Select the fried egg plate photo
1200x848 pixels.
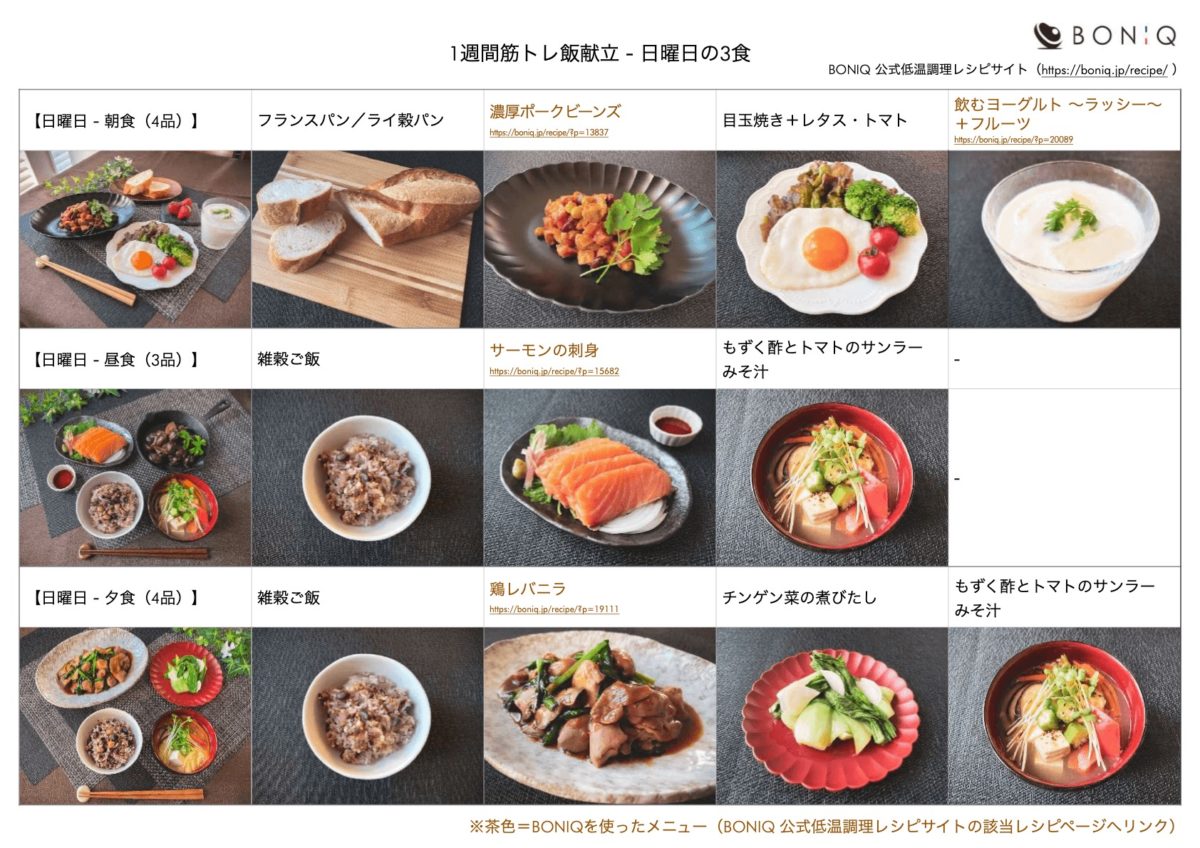(831, 239)
